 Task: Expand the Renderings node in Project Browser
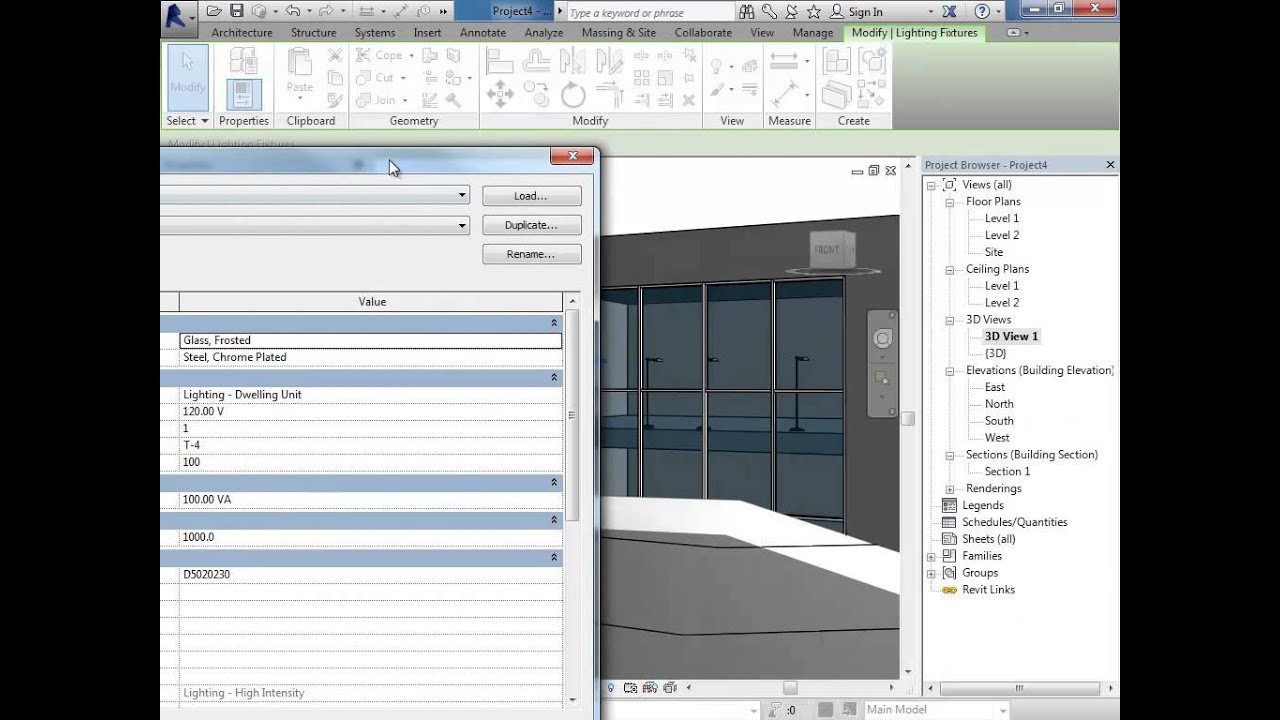(950, 489)
